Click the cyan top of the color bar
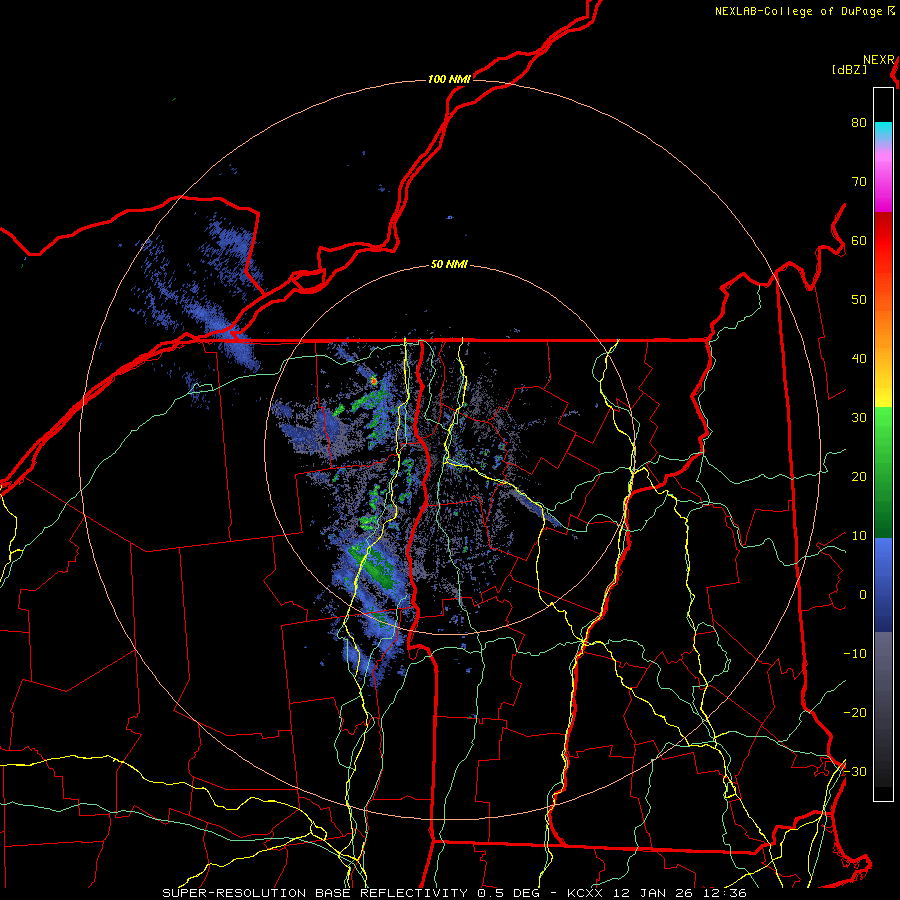This screenshot has width=900, height=900. pyautogui.click(x=883, y=131)
